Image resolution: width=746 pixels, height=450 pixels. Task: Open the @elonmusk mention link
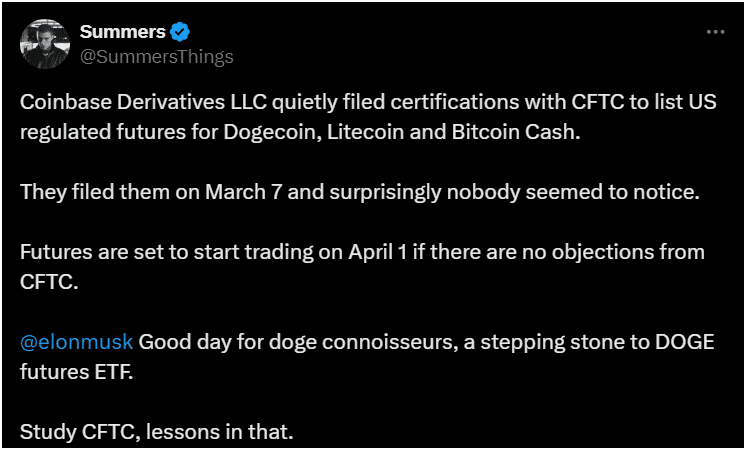click(76, 341)
